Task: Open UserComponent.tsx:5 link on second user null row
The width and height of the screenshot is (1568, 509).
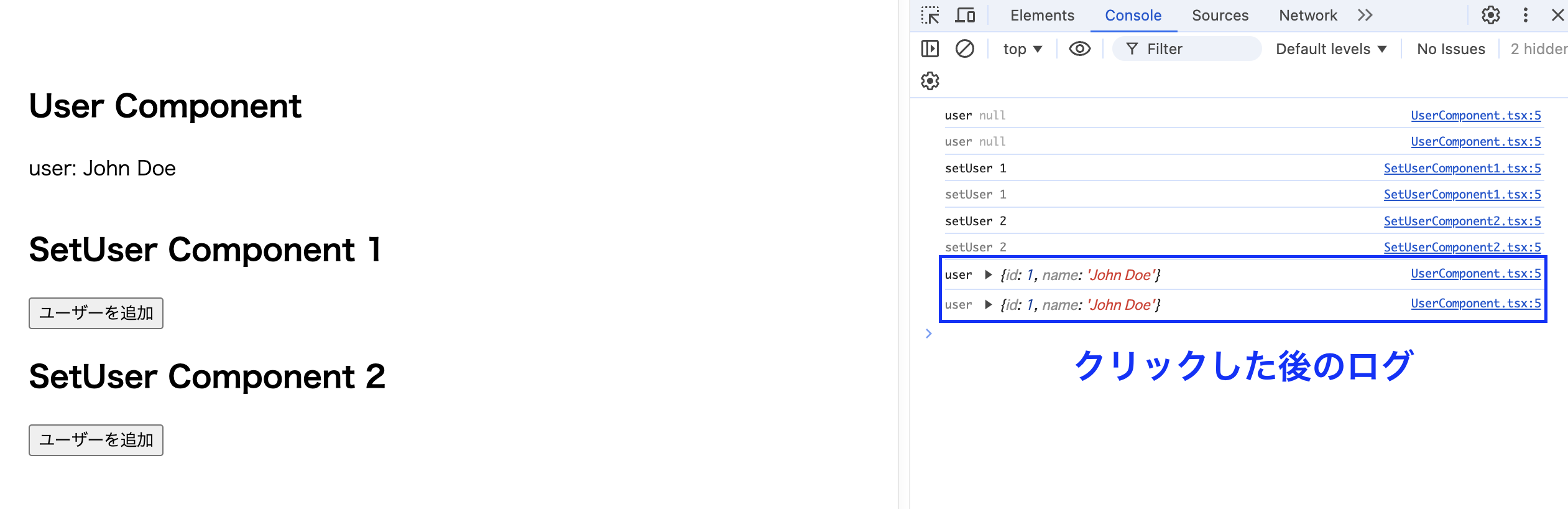Action: (x=1476, y=141)
